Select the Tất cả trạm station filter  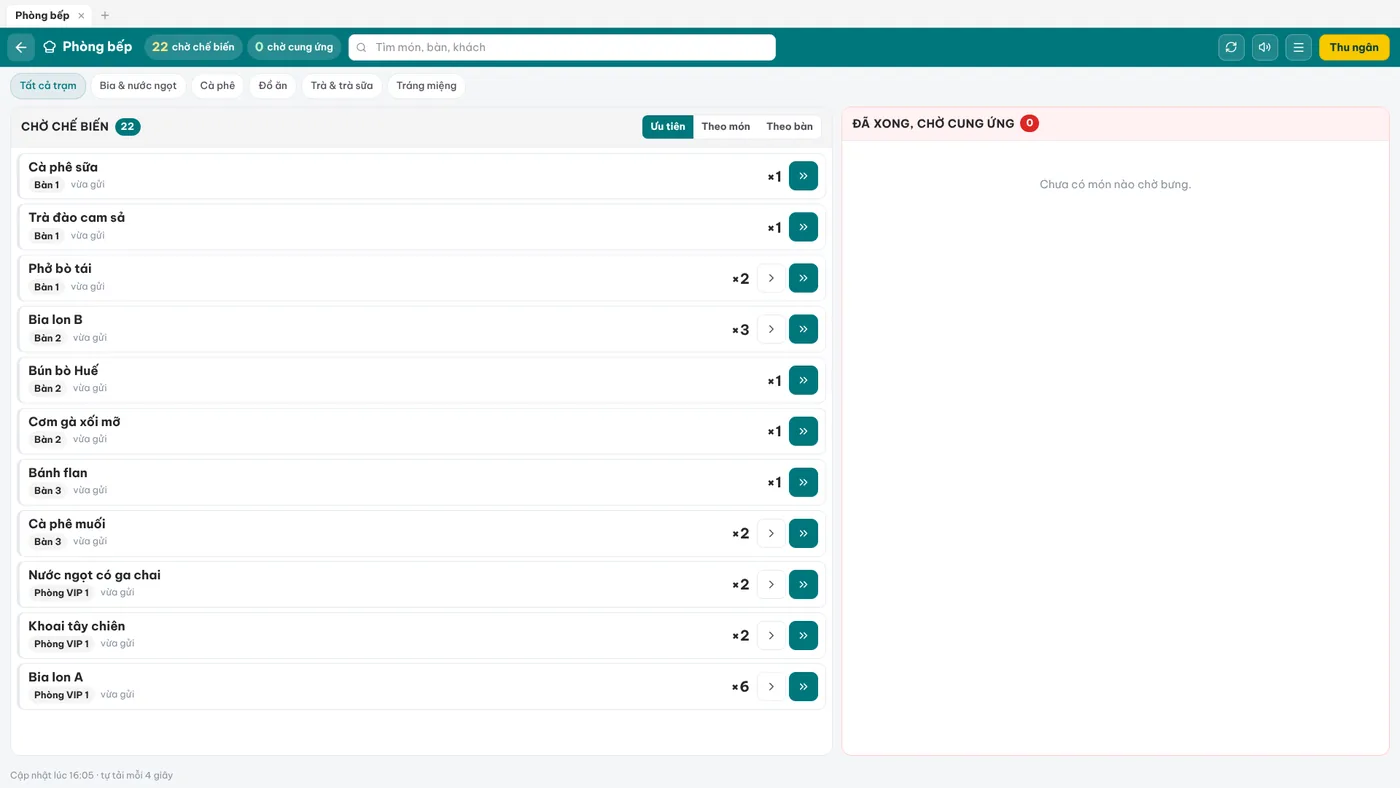tap(48, 86)
